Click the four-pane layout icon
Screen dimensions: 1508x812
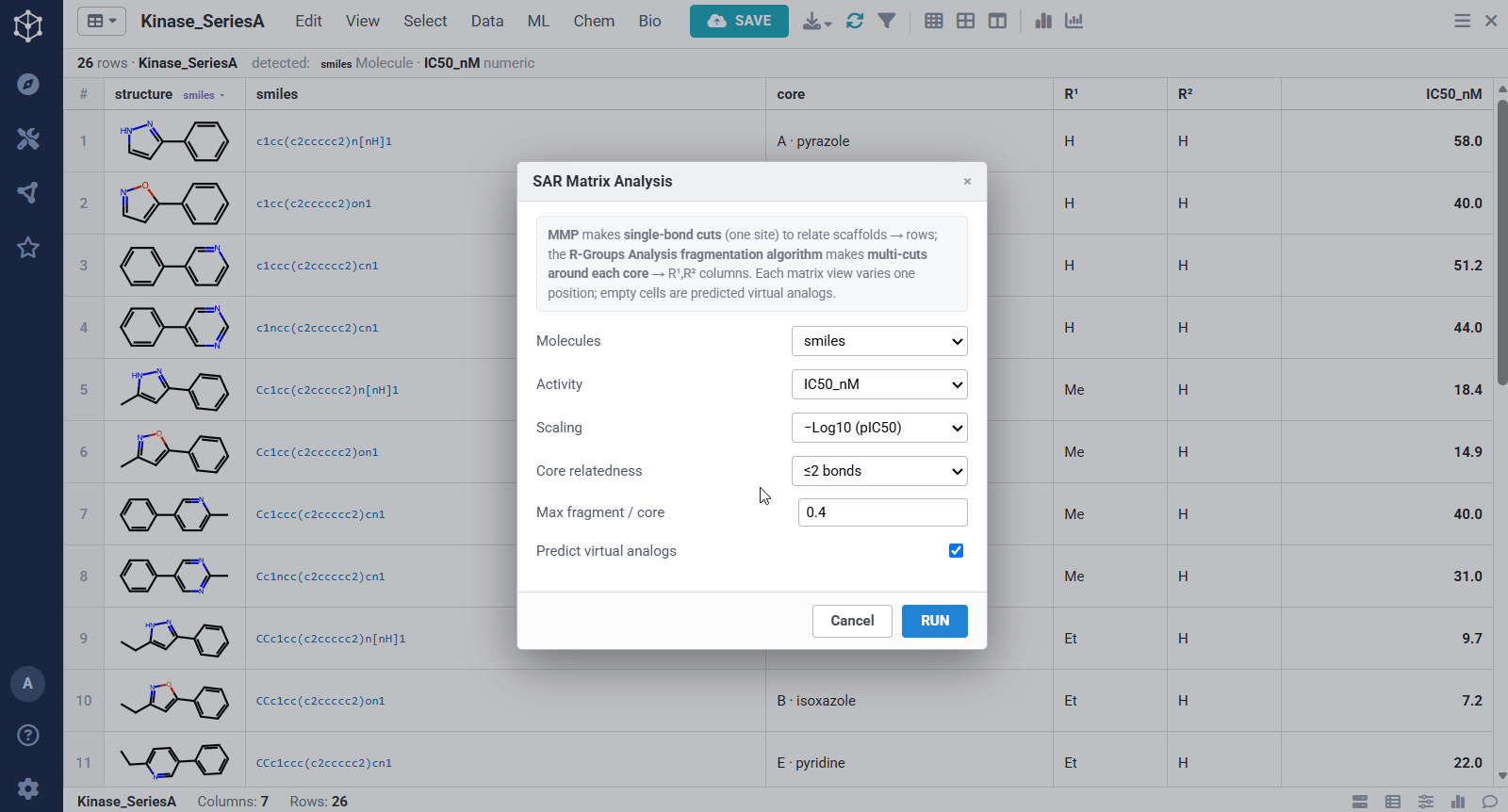point(966,21)
